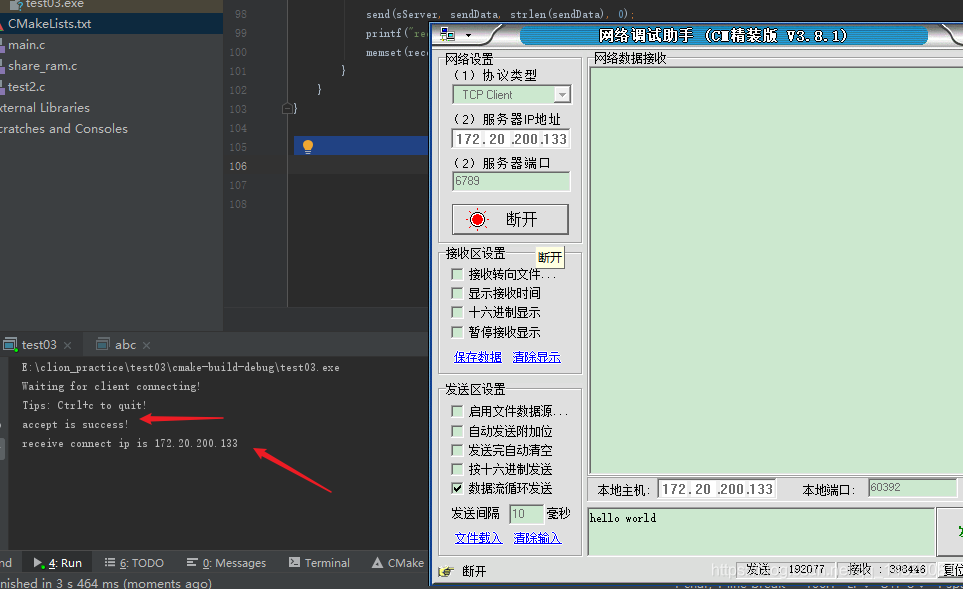Open the Terminal tool window tab
Image resolution: width=963 pixels, height=589 pixels.
click(x=319, y=563)
